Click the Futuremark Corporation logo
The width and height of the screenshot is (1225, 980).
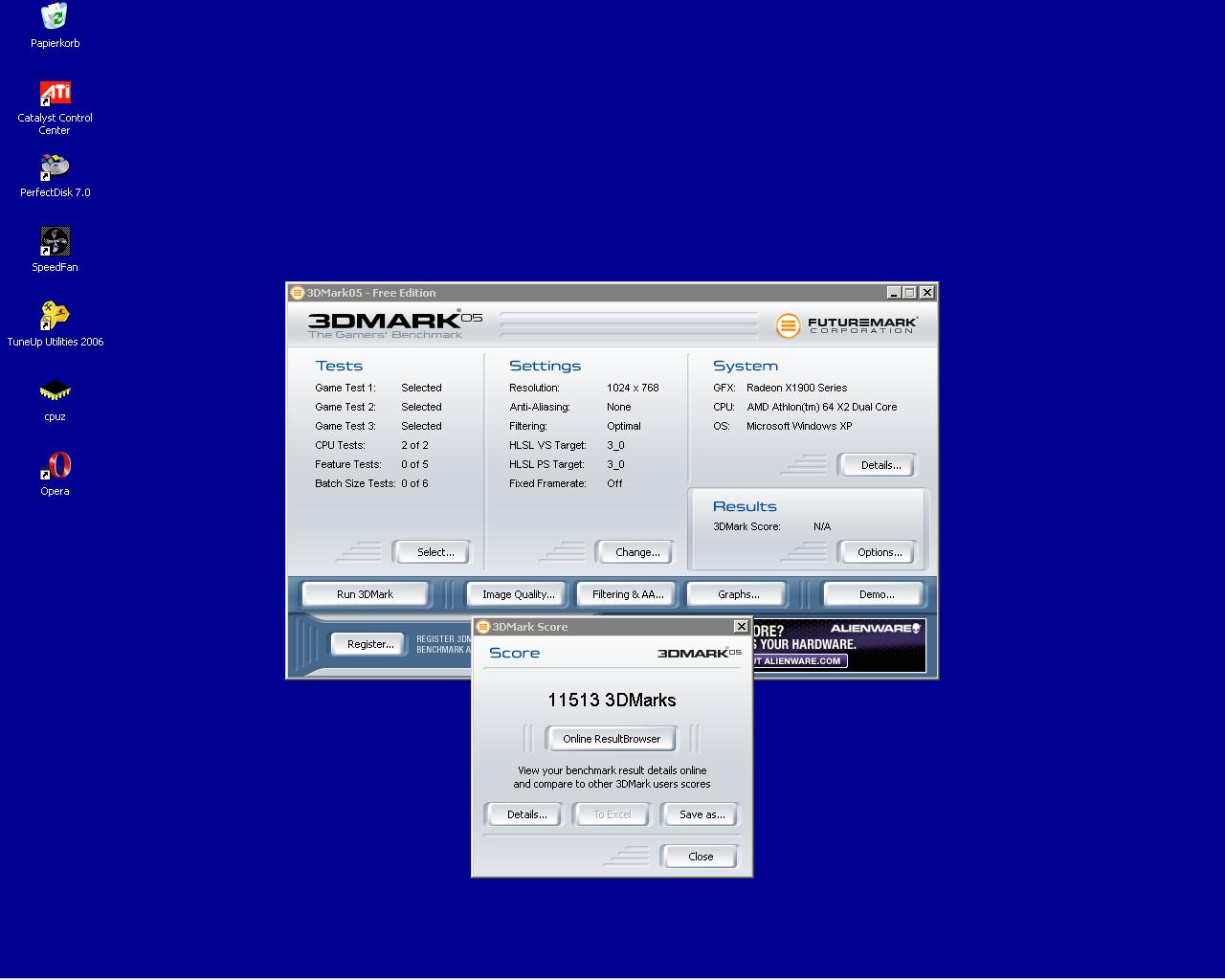point(847,325)
